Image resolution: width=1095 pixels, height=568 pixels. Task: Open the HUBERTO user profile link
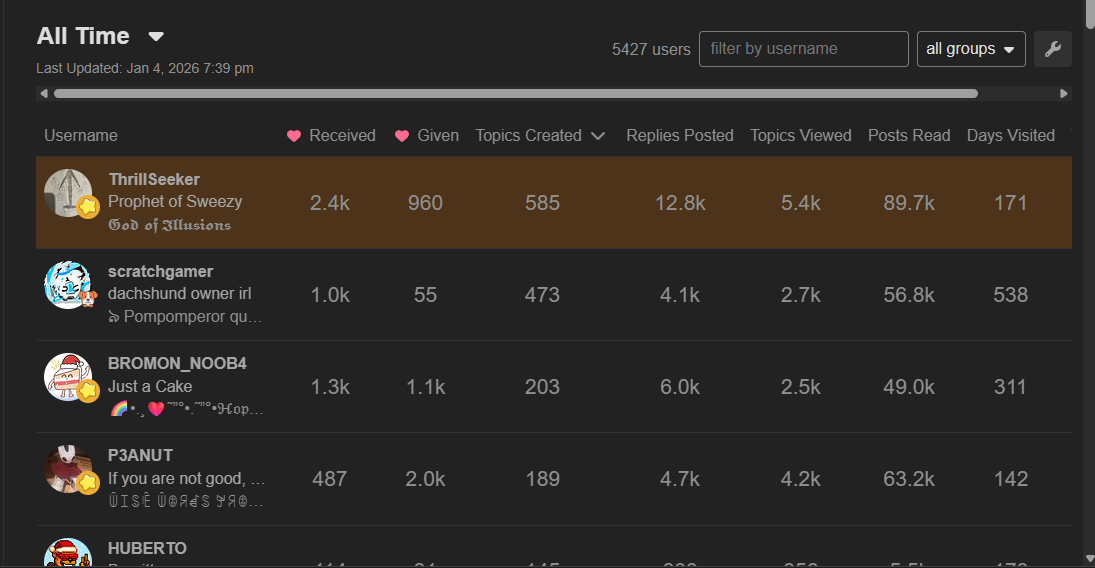(147, 548)
